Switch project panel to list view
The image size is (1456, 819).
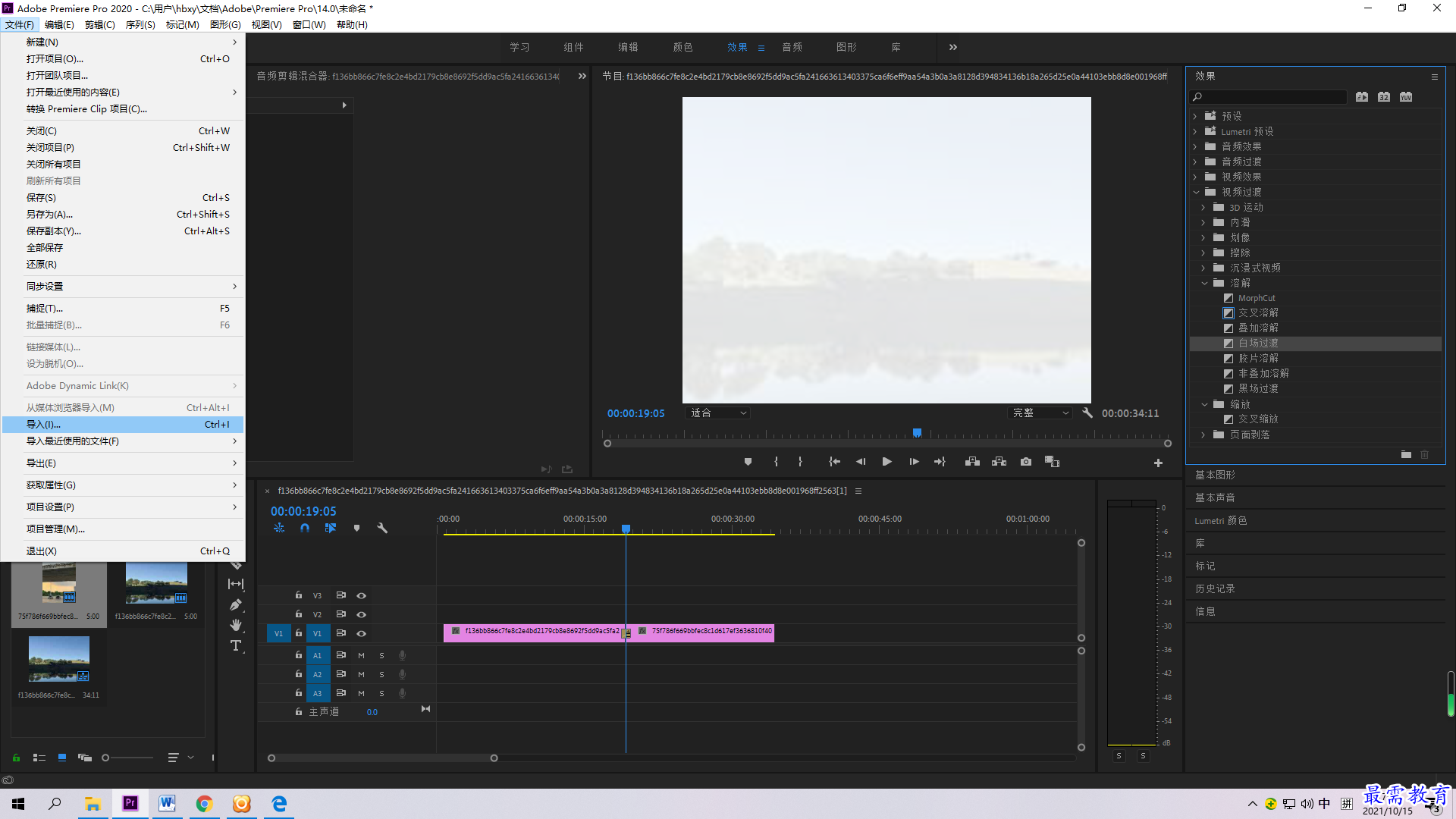[x=39, y=758]
